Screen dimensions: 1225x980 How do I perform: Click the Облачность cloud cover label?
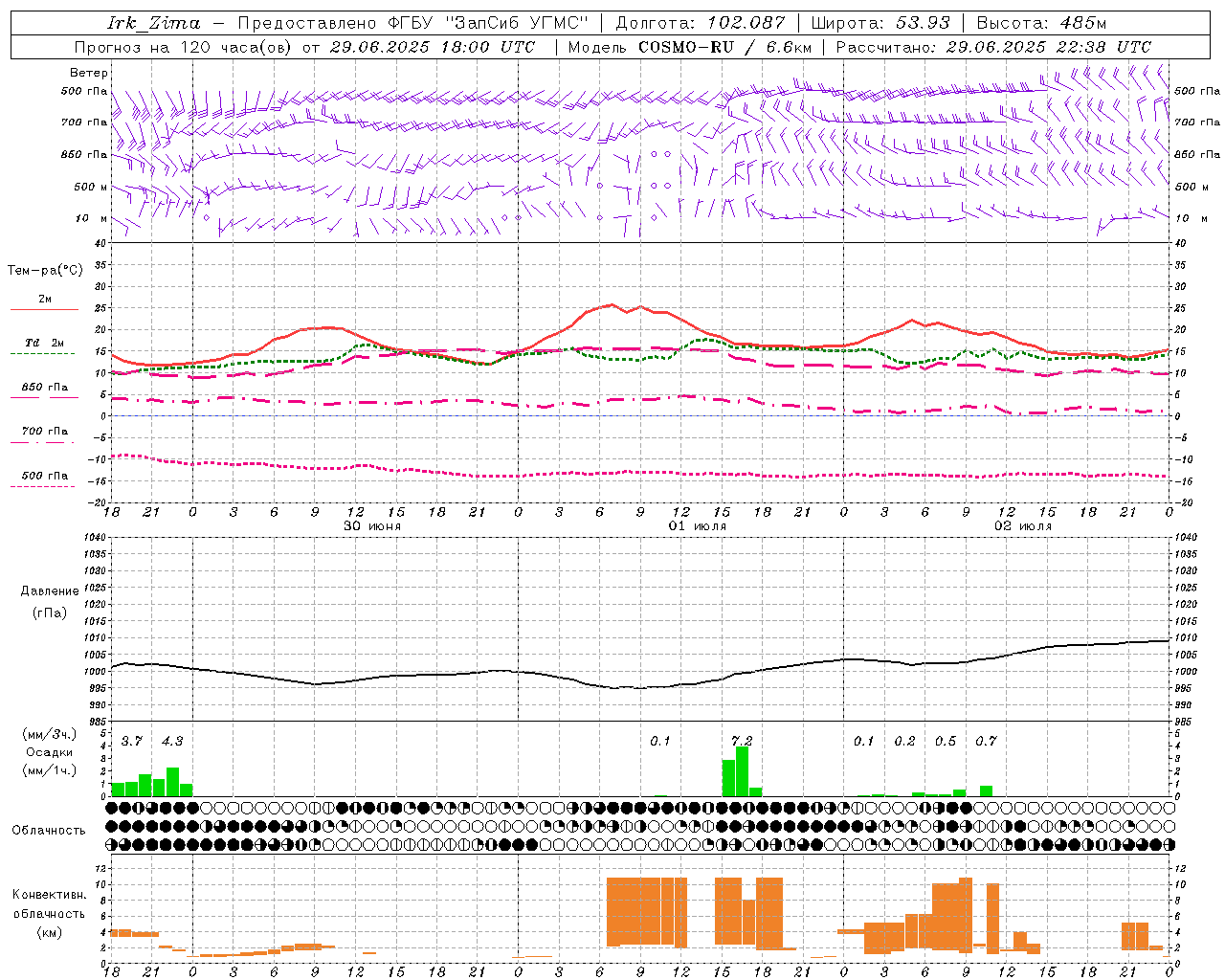(x=49, y=831)
